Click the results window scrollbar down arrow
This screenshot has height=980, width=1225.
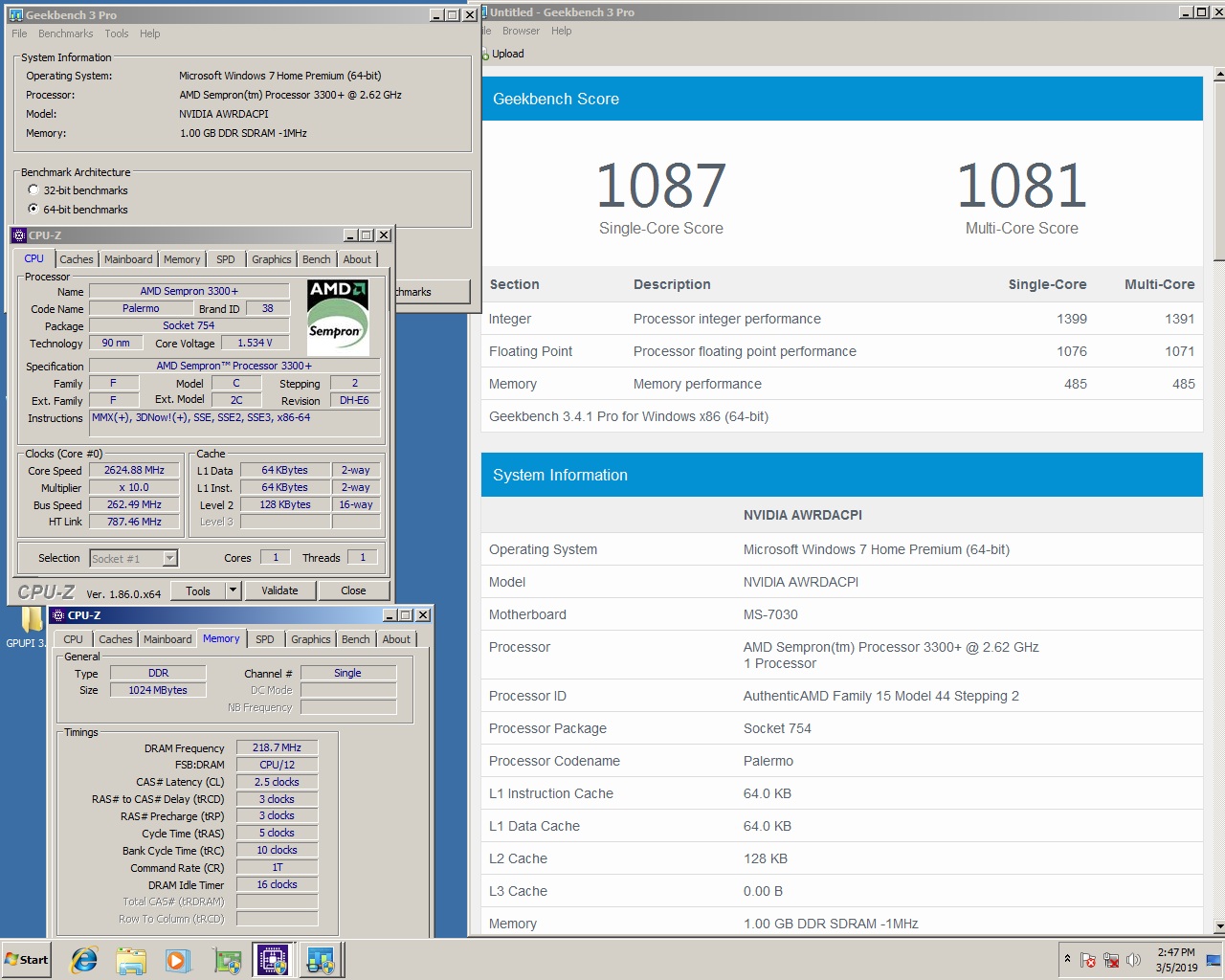point(1218,927)
